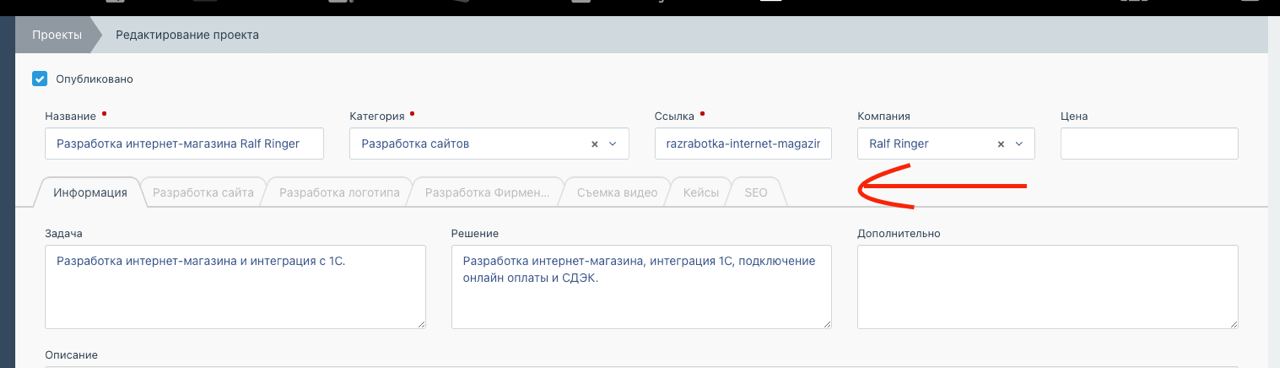Screen dimensions: 1280x368
Task: Uncheck the Опубликовано checkbox
Action: (40, 79)
